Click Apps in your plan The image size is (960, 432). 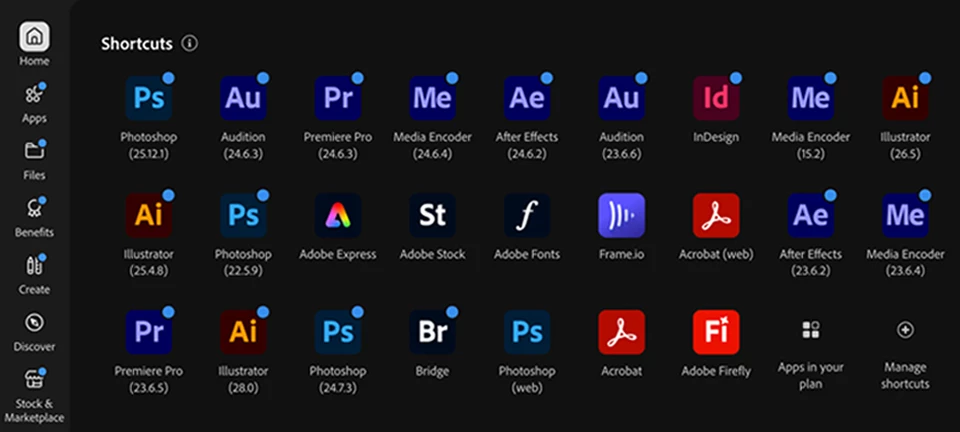(811, 354)
